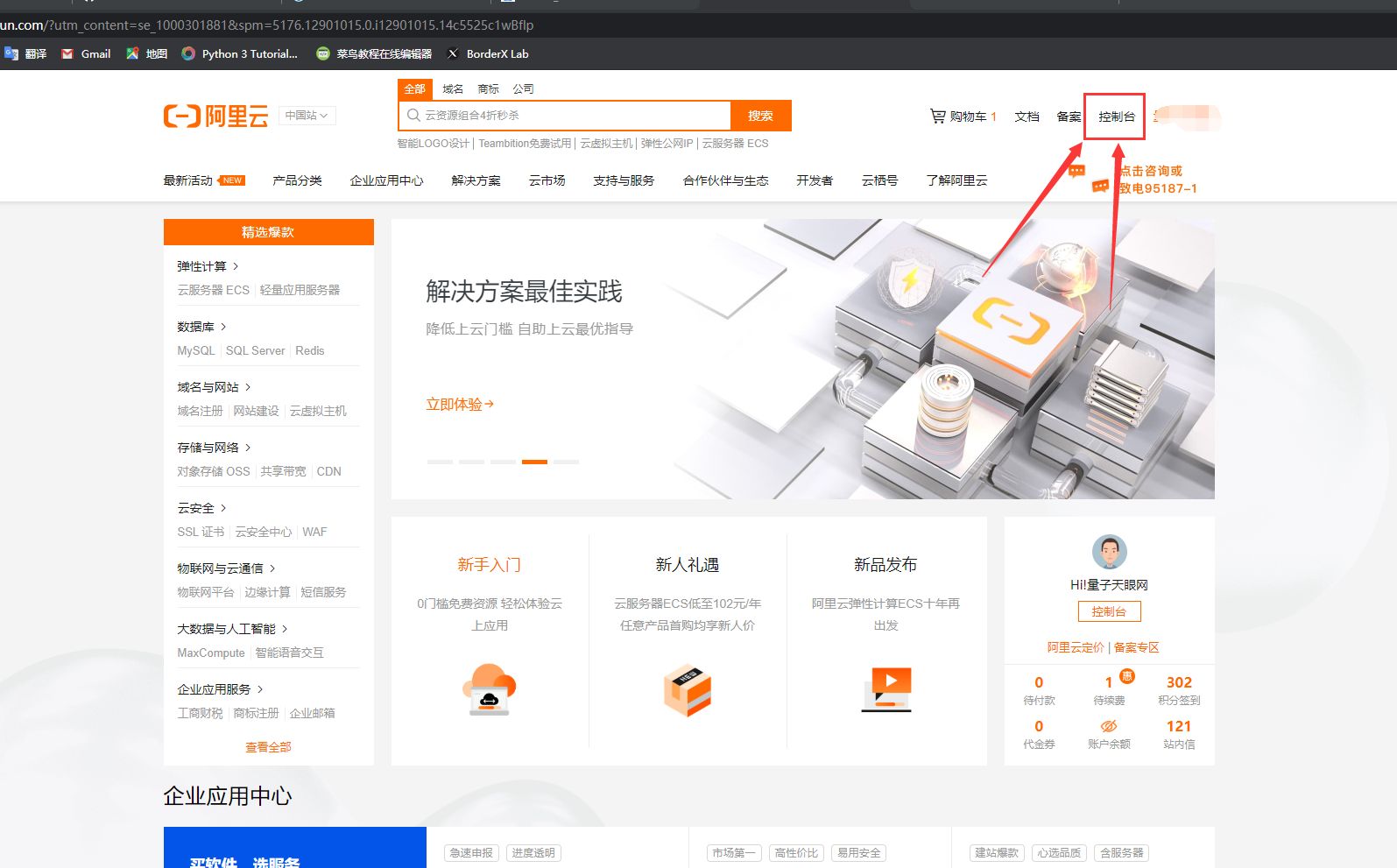Click the user avatar picture
This screenshot has height=868, width=1397.
[x=1109, y=552]
